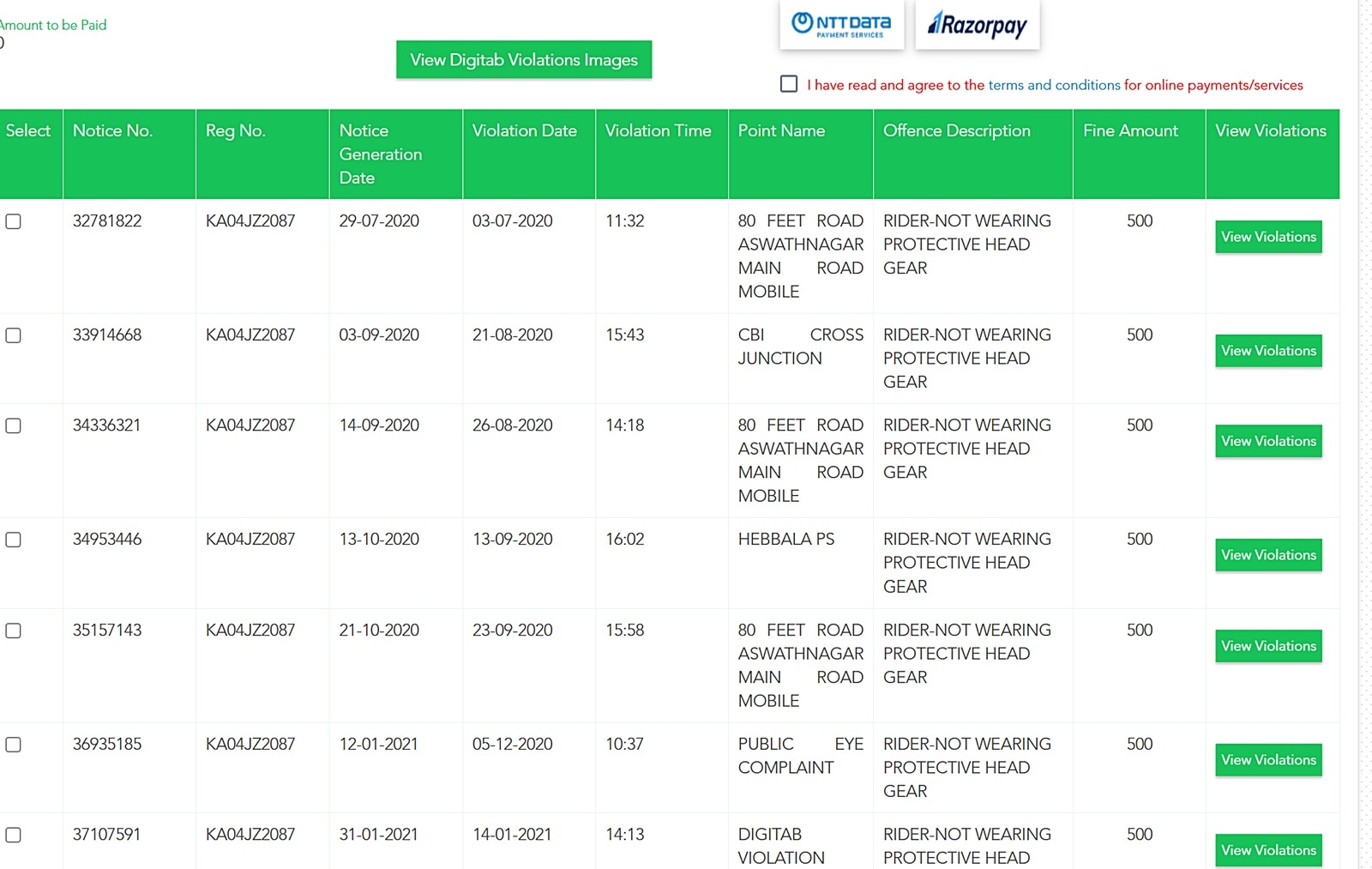This screenshot has height=869, width=1372.
Task: Click violation time 11:32
Action: point(624,221)
